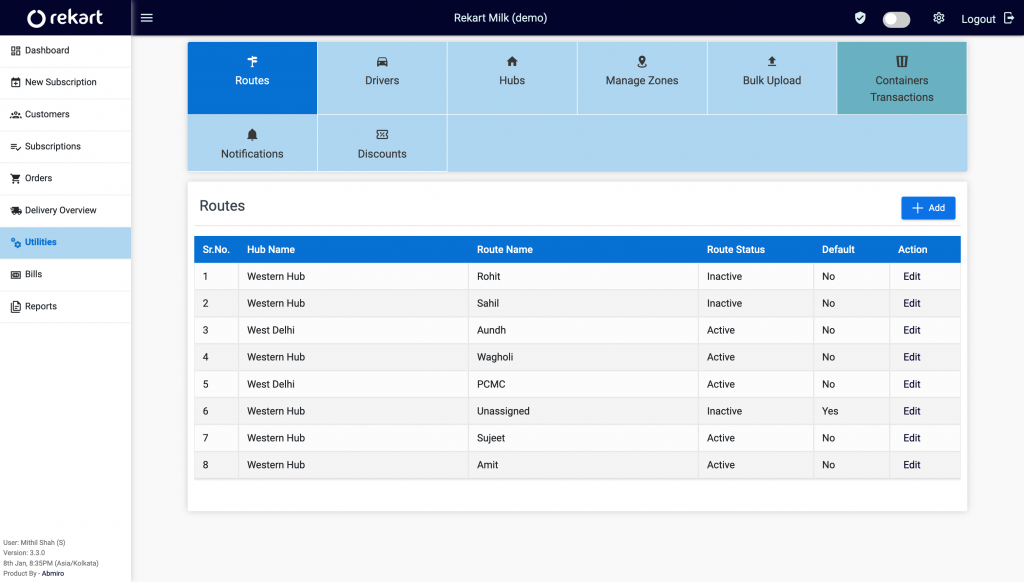Click the shield verification icon
The height and width of the screenshot is (582, 1024).
pyautogui.click(x=860, y=18)
